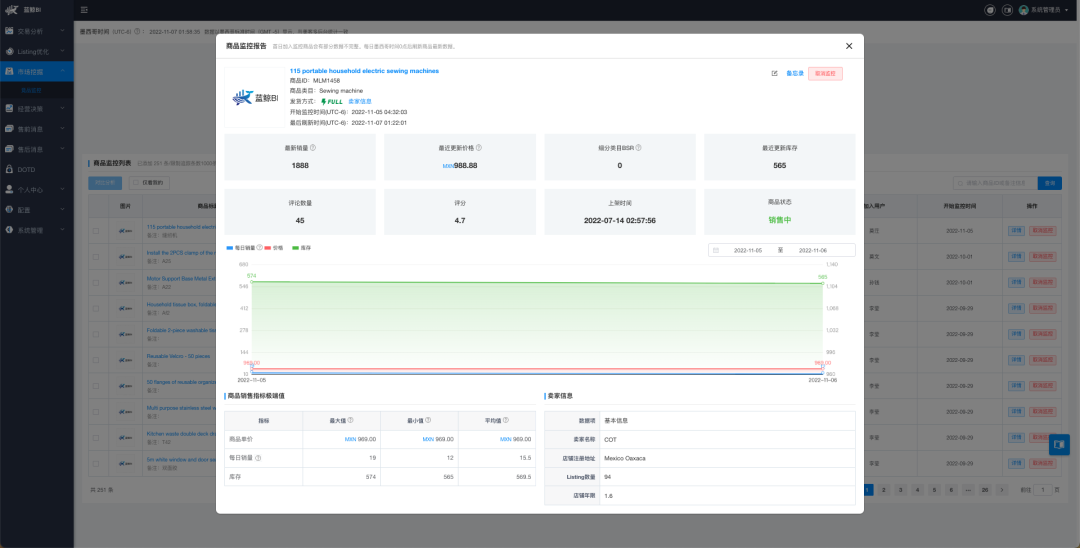Click the Listing优化 sidebar icon
The width and height of the screenshot is (1080, 548).
coord(10,51)
